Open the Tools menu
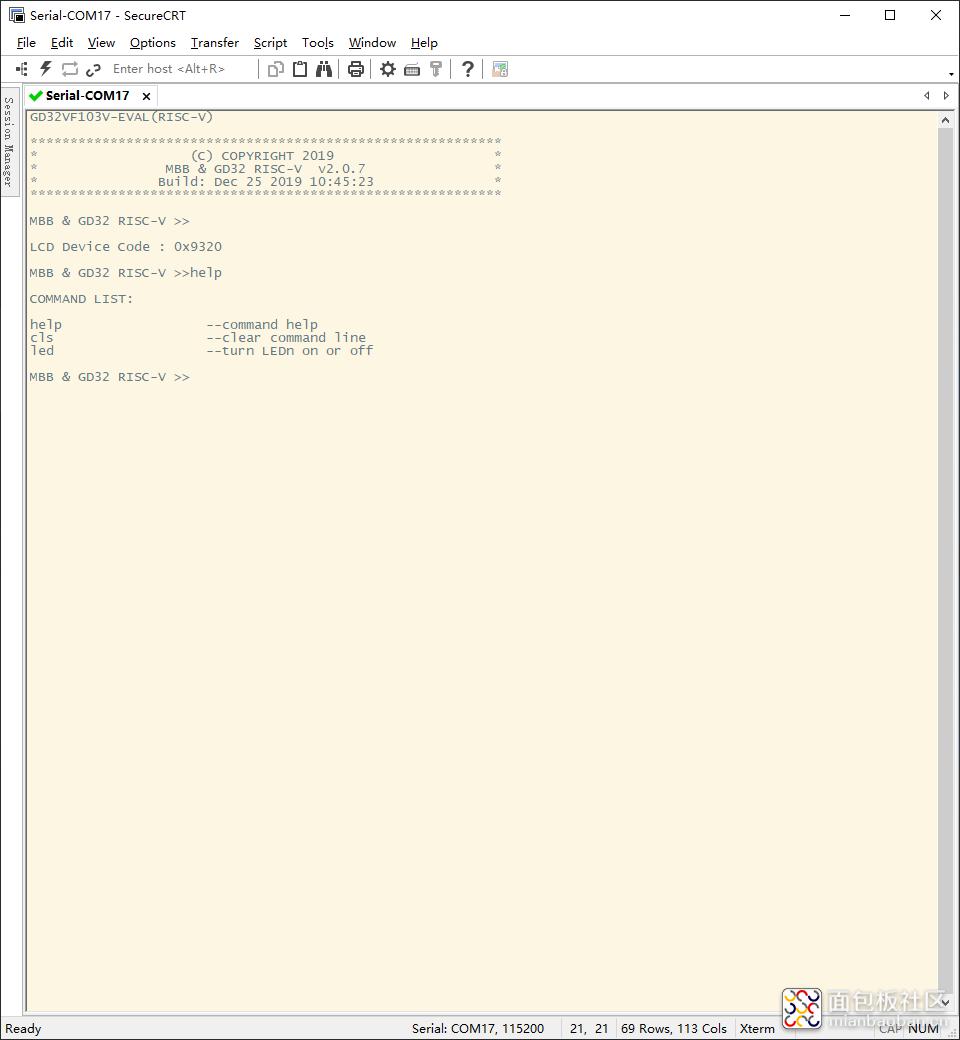Screen dimensions: 960x1040 pyautogui.click(x=318, y=43)
